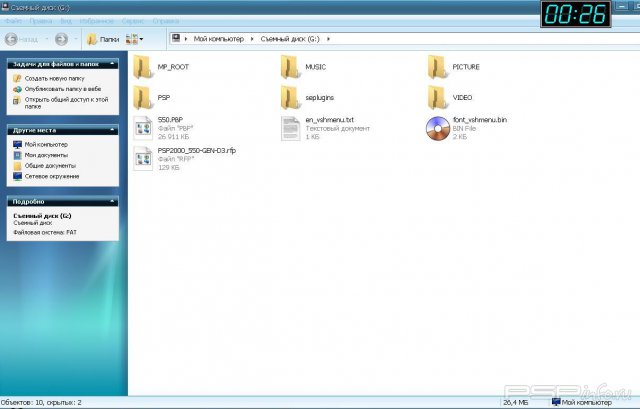This screenshot has width=640, height=409.
Task: Toggle the Папки folders pane button
Action: pyautogui.click(x=103, y=39)
